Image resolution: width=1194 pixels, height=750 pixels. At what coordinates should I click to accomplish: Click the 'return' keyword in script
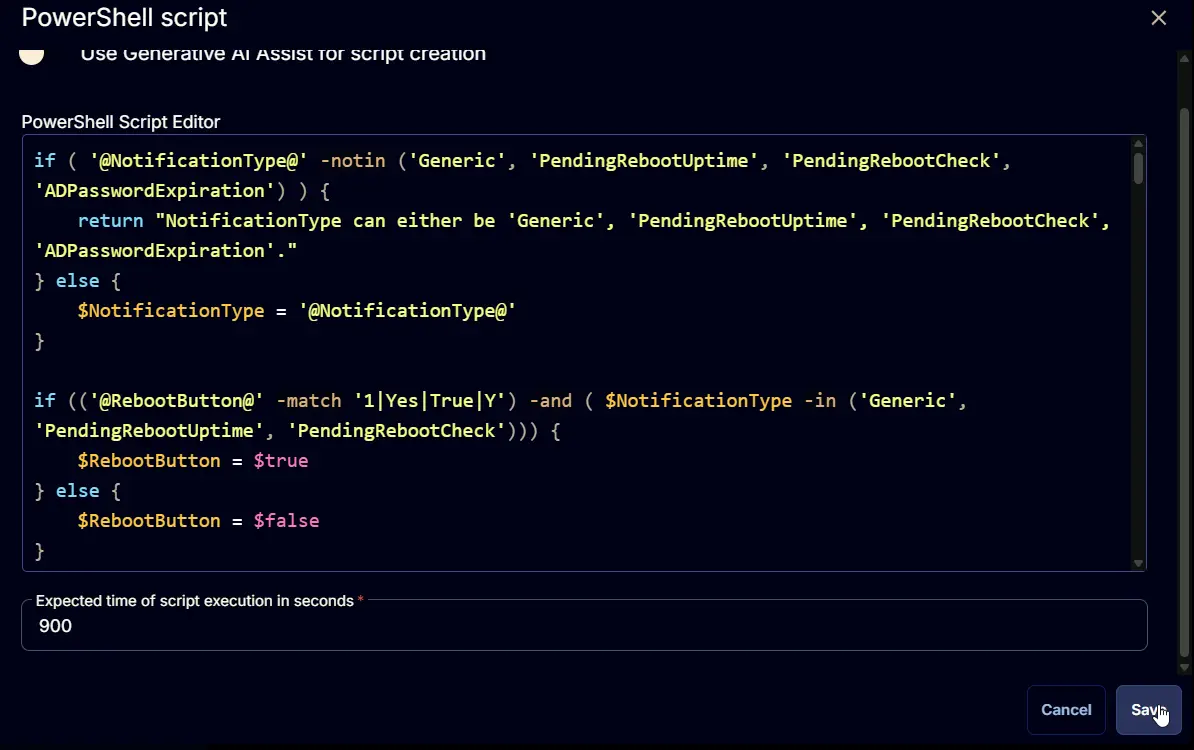coord(110,221)
